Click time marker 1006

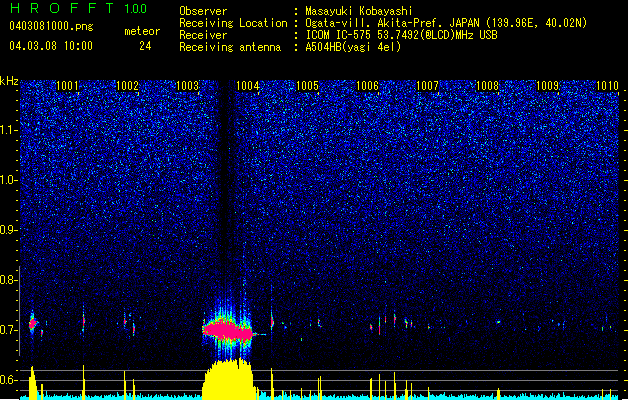coord(367,86)
